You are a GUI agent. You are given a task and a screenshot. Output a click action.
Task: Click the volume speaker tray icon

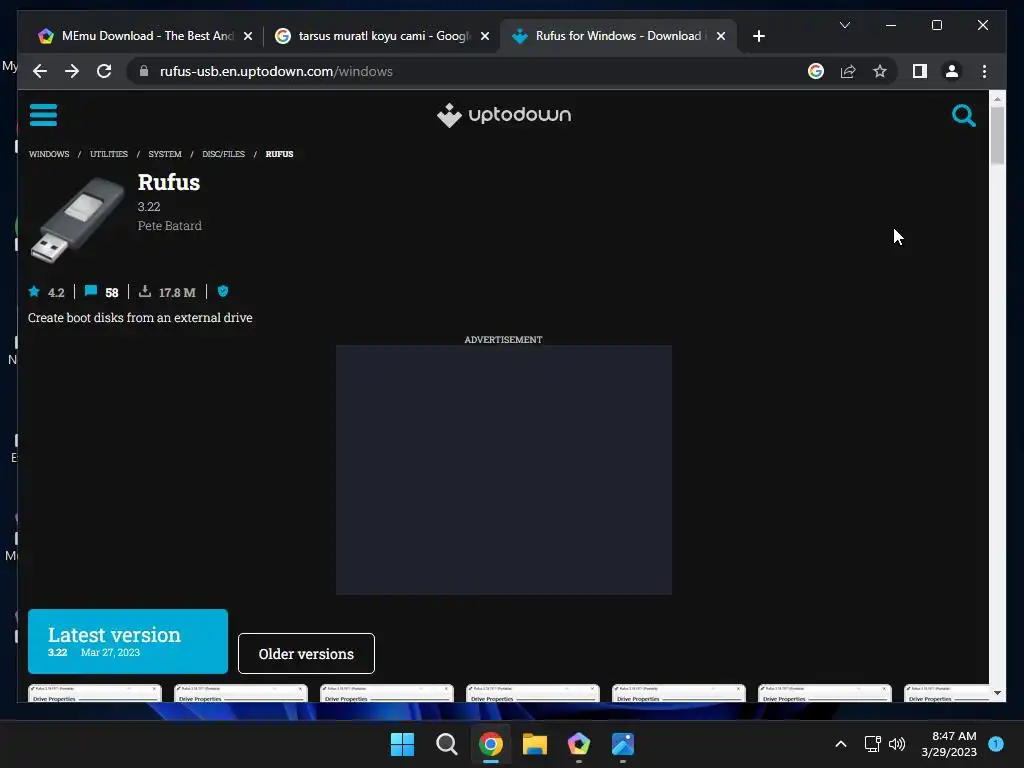tap(897, 744)
